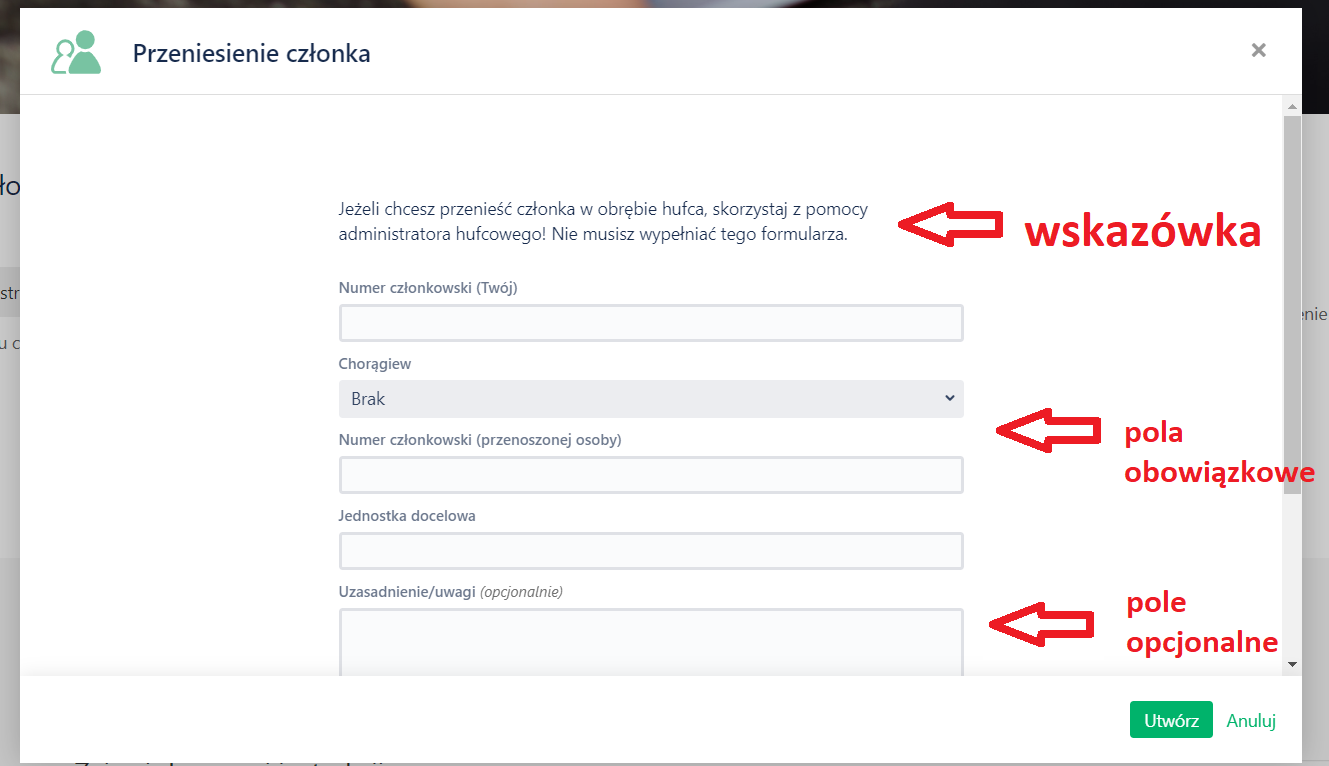Click the Przeniesienie członka dialog title
1329x766 pixels.
click(x=251, y=53)
